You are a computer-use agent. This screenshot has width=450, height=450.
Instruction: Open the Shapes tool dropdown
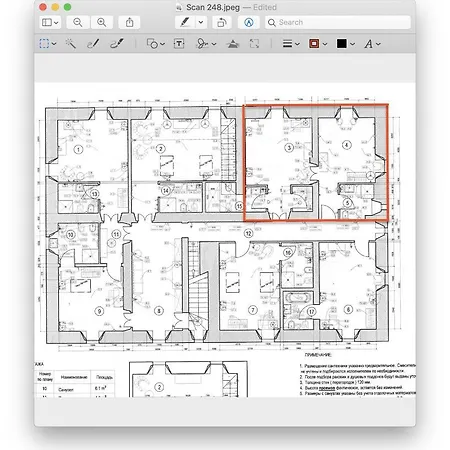(156, 44)
